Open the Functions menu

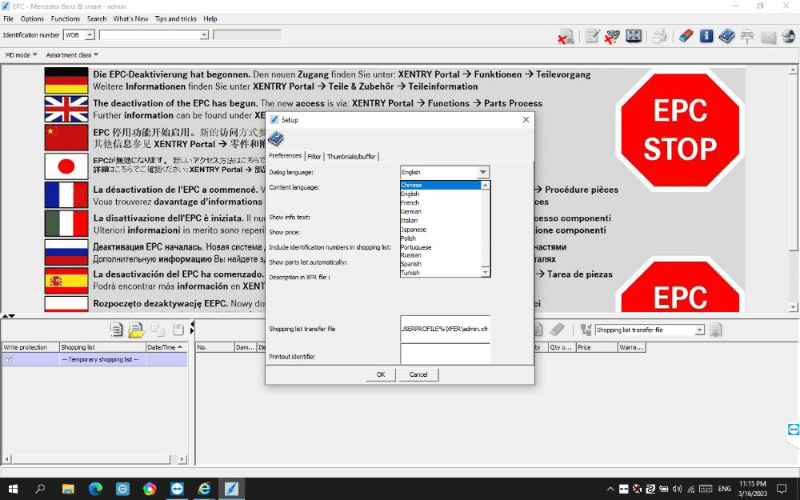coord(65,18)
